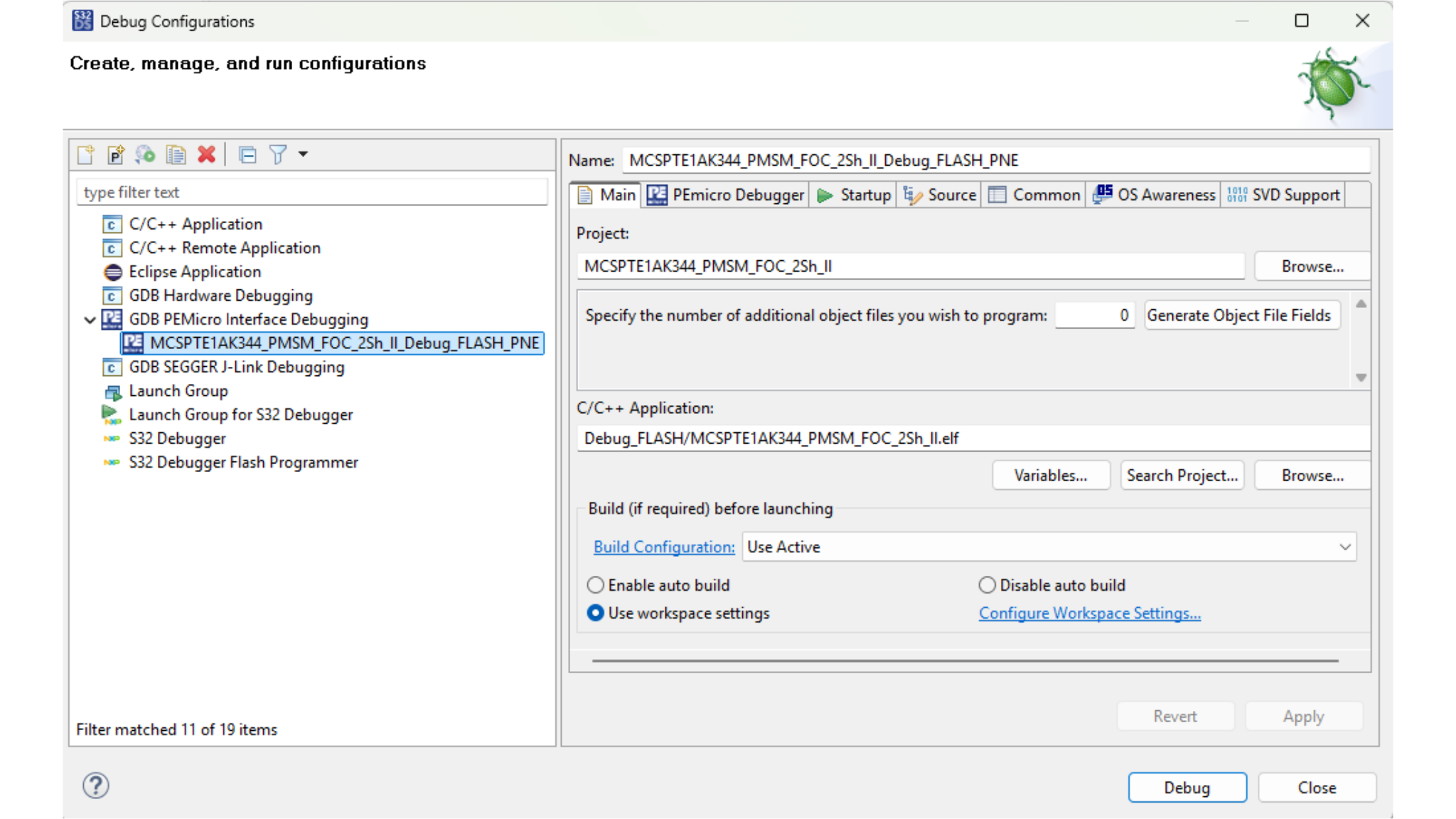
Task: Open the SVD Support tab
Action: [1283, 195]
